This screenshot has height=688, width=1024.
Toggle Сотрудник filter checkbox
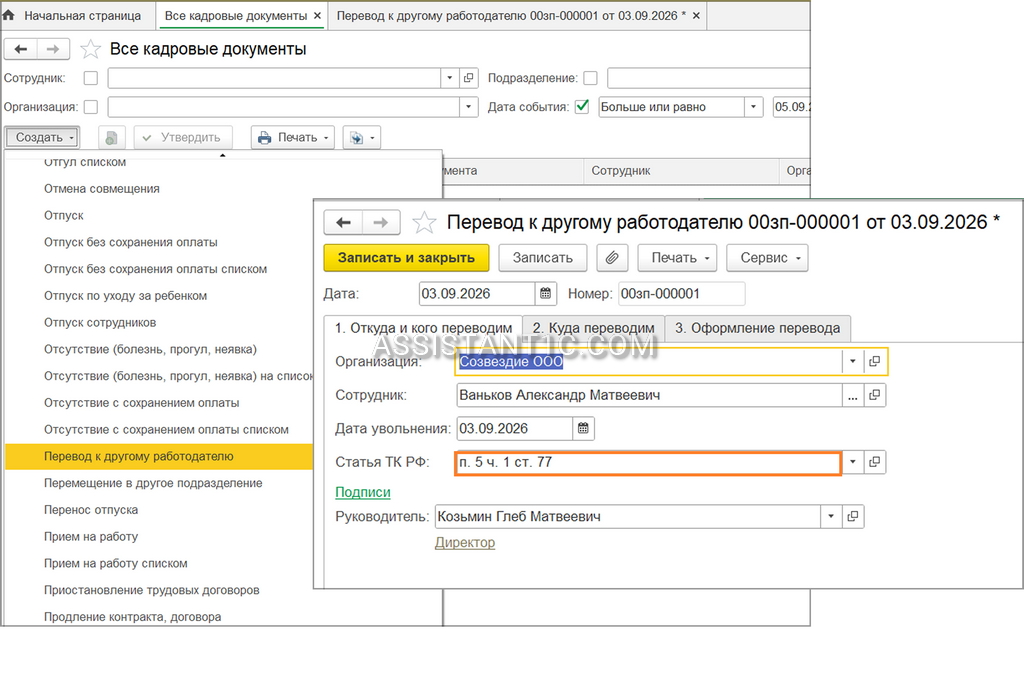click(91, 78)
